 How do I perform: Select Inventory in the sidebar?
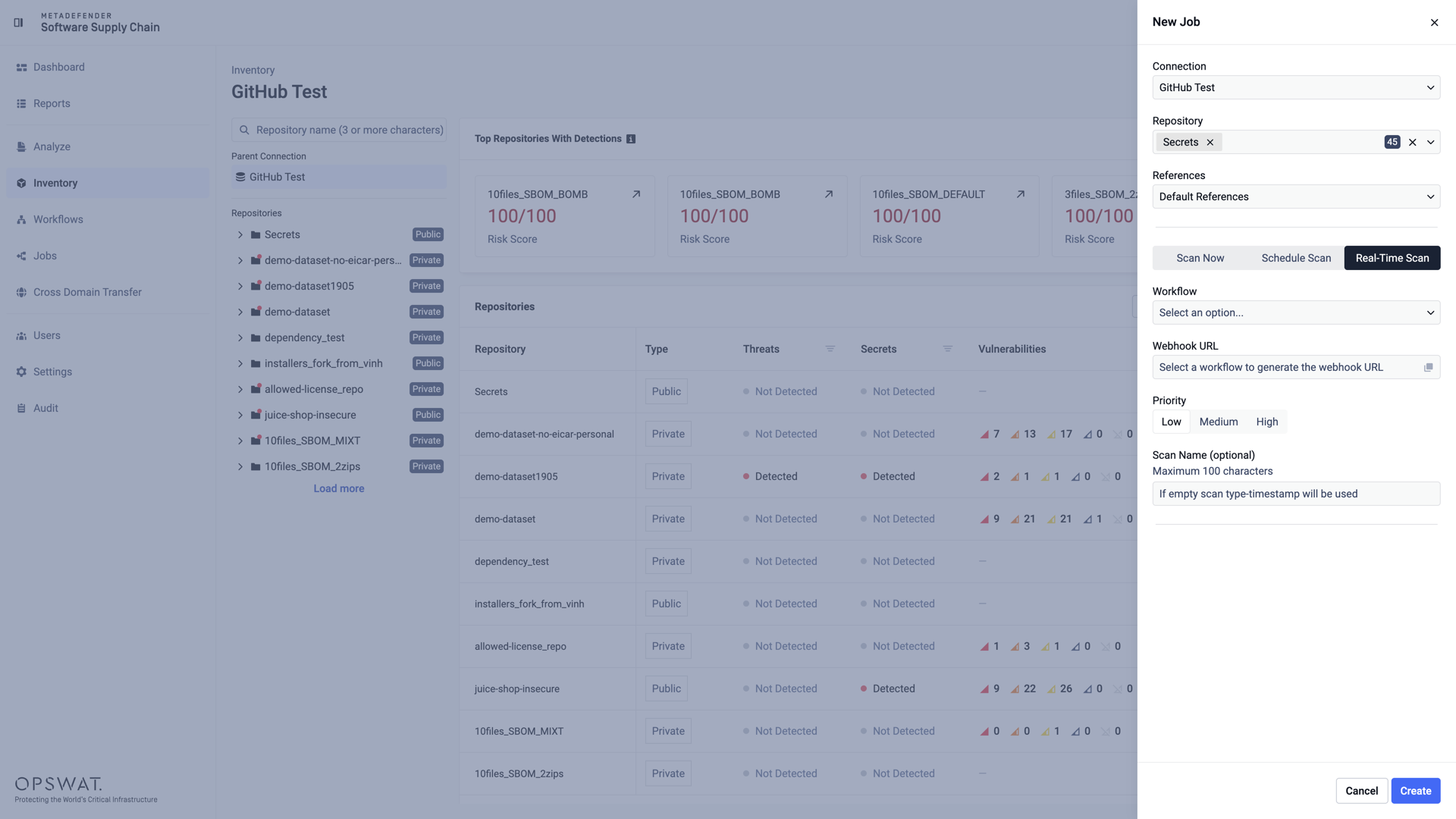(x=107, y=183)
